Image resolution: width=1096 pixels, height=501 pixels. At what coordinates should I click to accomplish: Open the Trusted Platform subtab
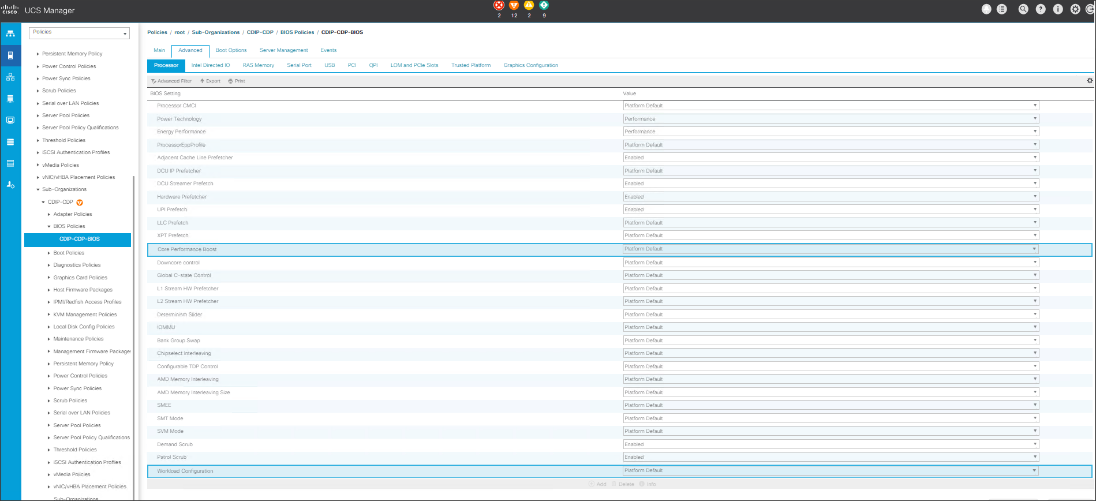[x=471, y=65]
